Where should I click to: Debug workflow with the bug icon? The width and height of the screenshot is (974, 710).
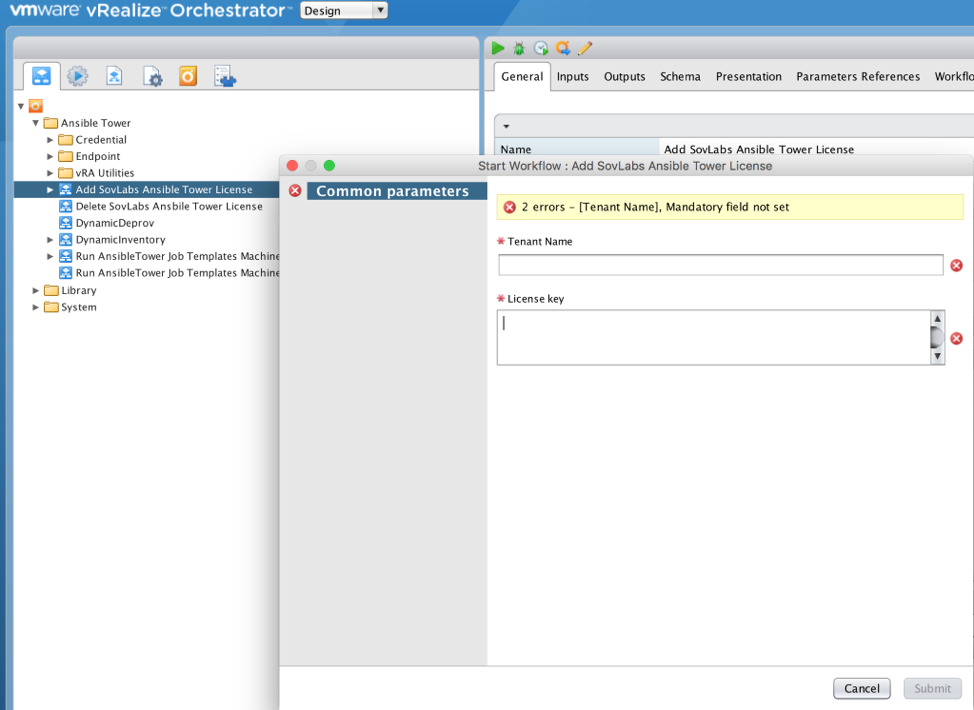coord(519,48)
